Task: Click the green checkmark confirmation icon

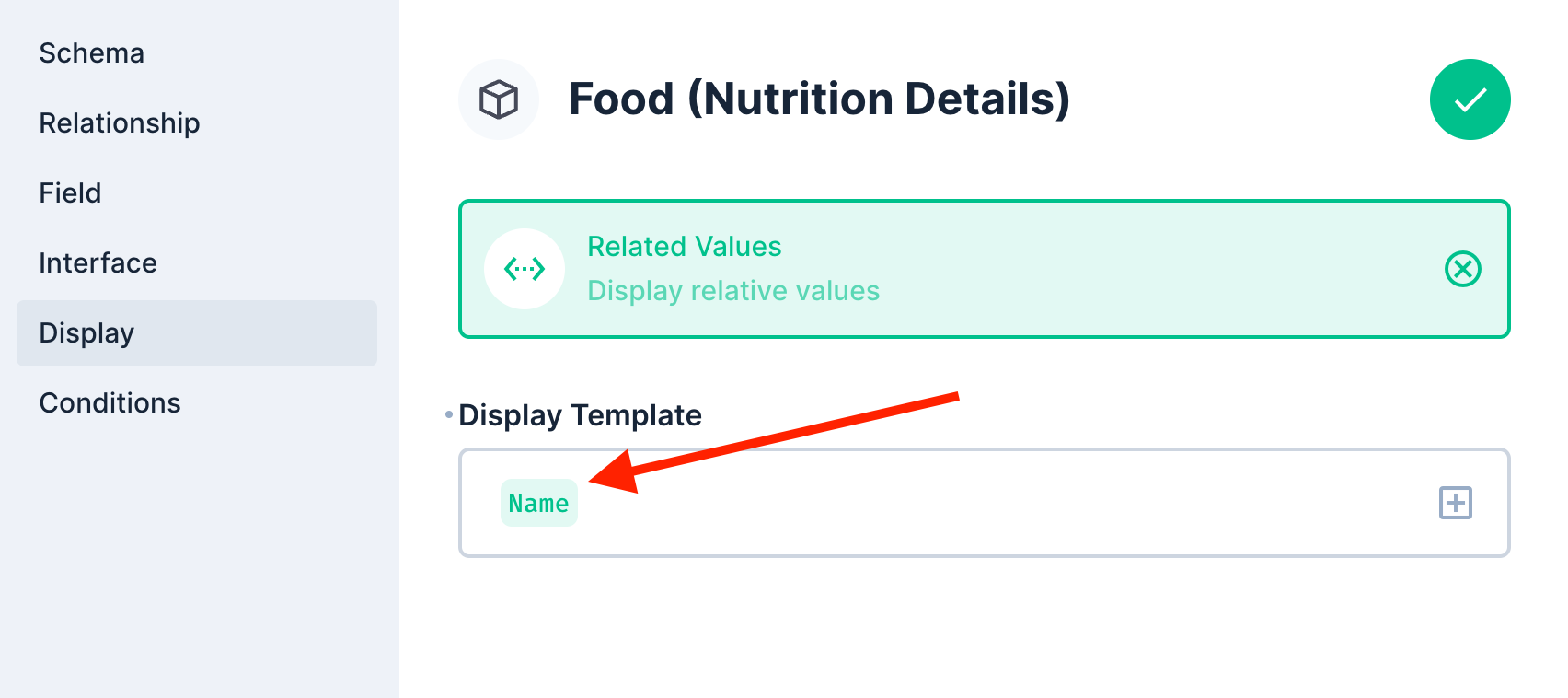Action: 1470,99
